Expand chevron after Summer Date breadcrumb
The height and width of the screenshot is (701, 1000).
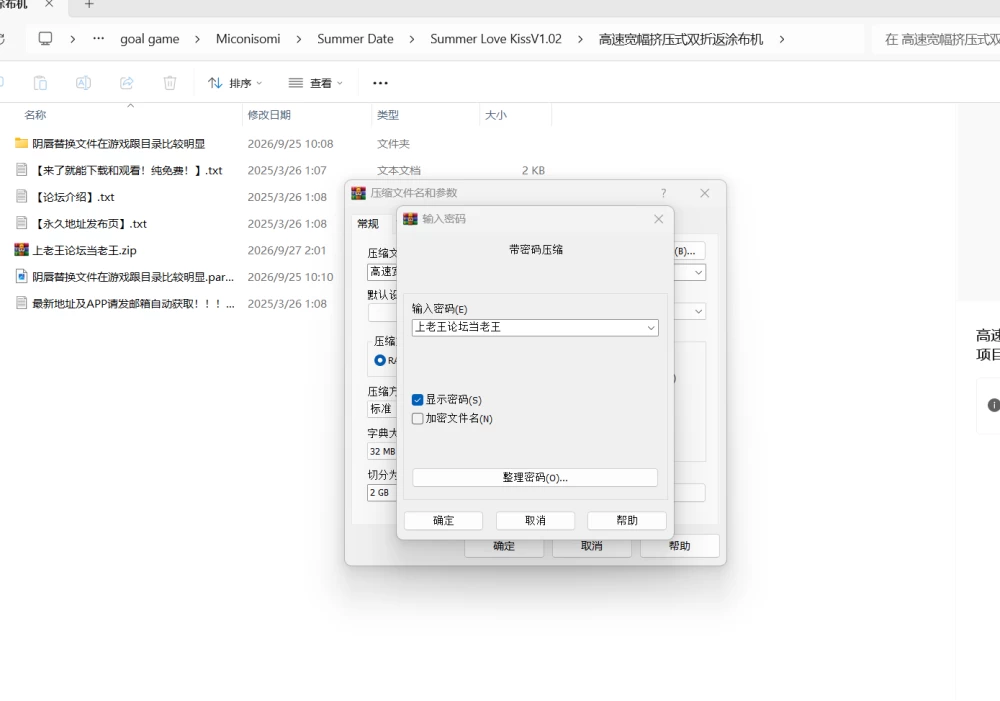click(411, 39)
